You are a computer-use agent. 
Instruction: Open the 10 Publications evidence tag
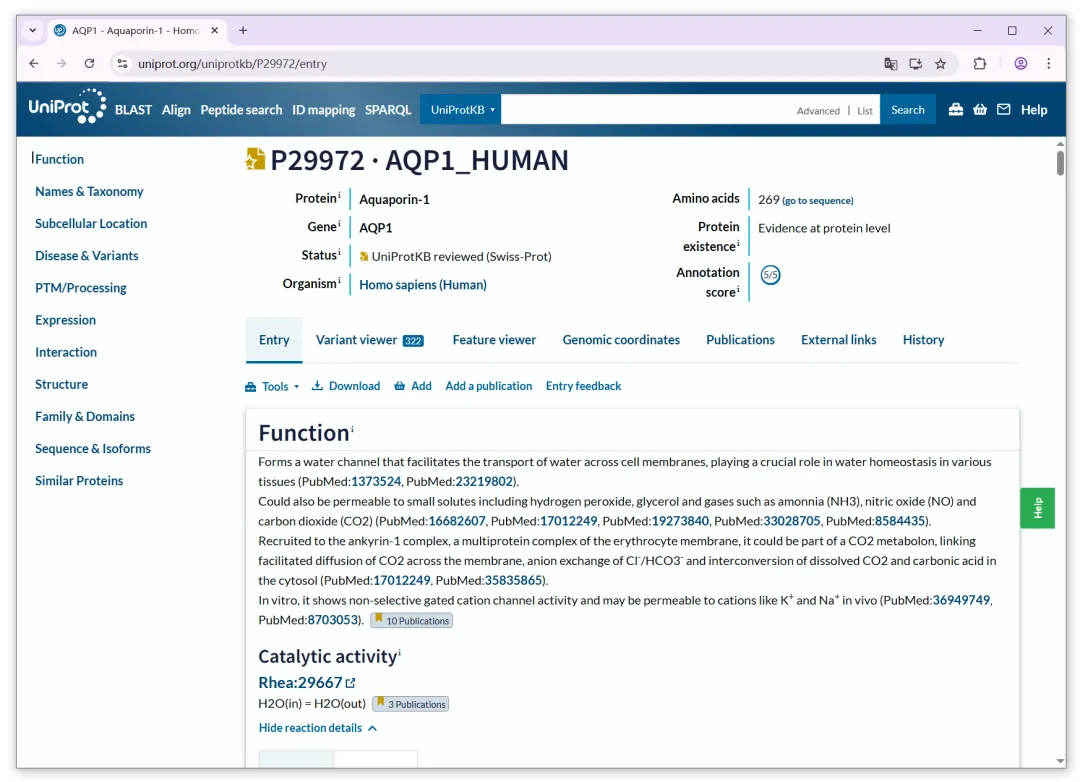point(411,620)
